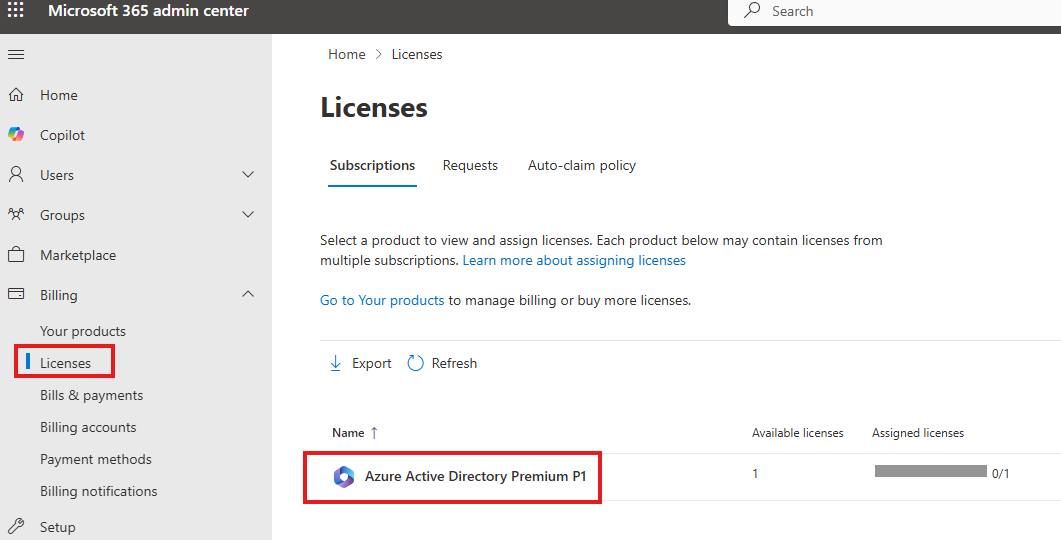The image size is (1061, 540).
Task: Click the Users person icon
Action: (16, 175)
